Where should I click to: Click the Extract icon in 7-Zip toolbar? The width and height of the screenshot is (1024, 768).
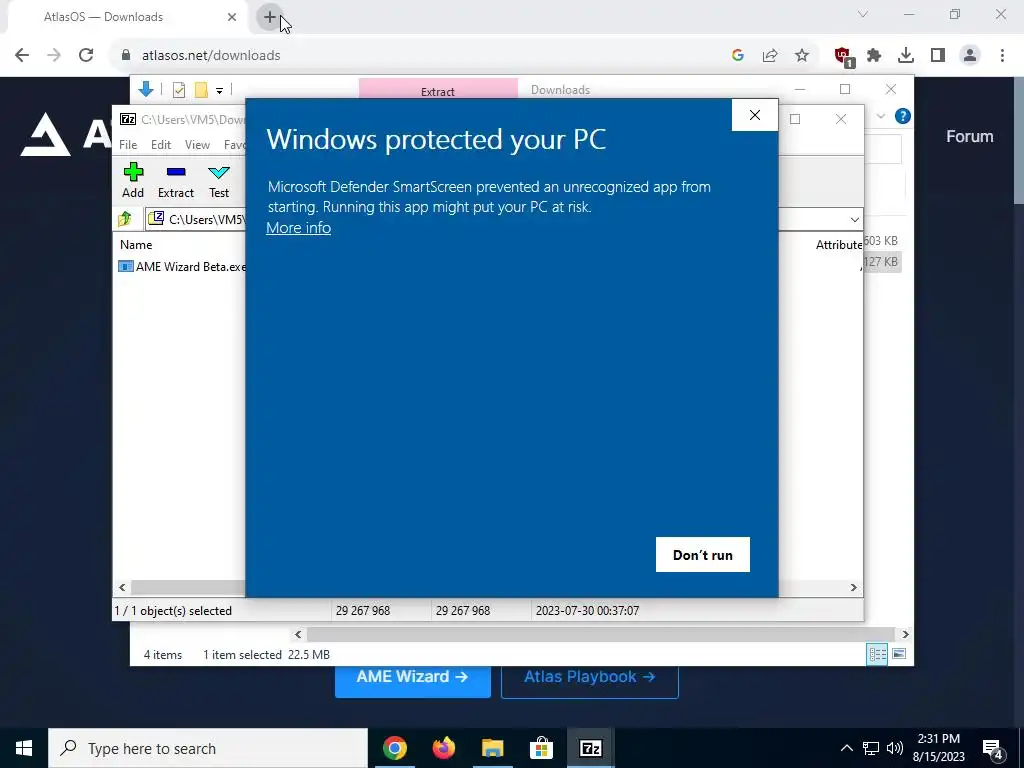point(176,180)
